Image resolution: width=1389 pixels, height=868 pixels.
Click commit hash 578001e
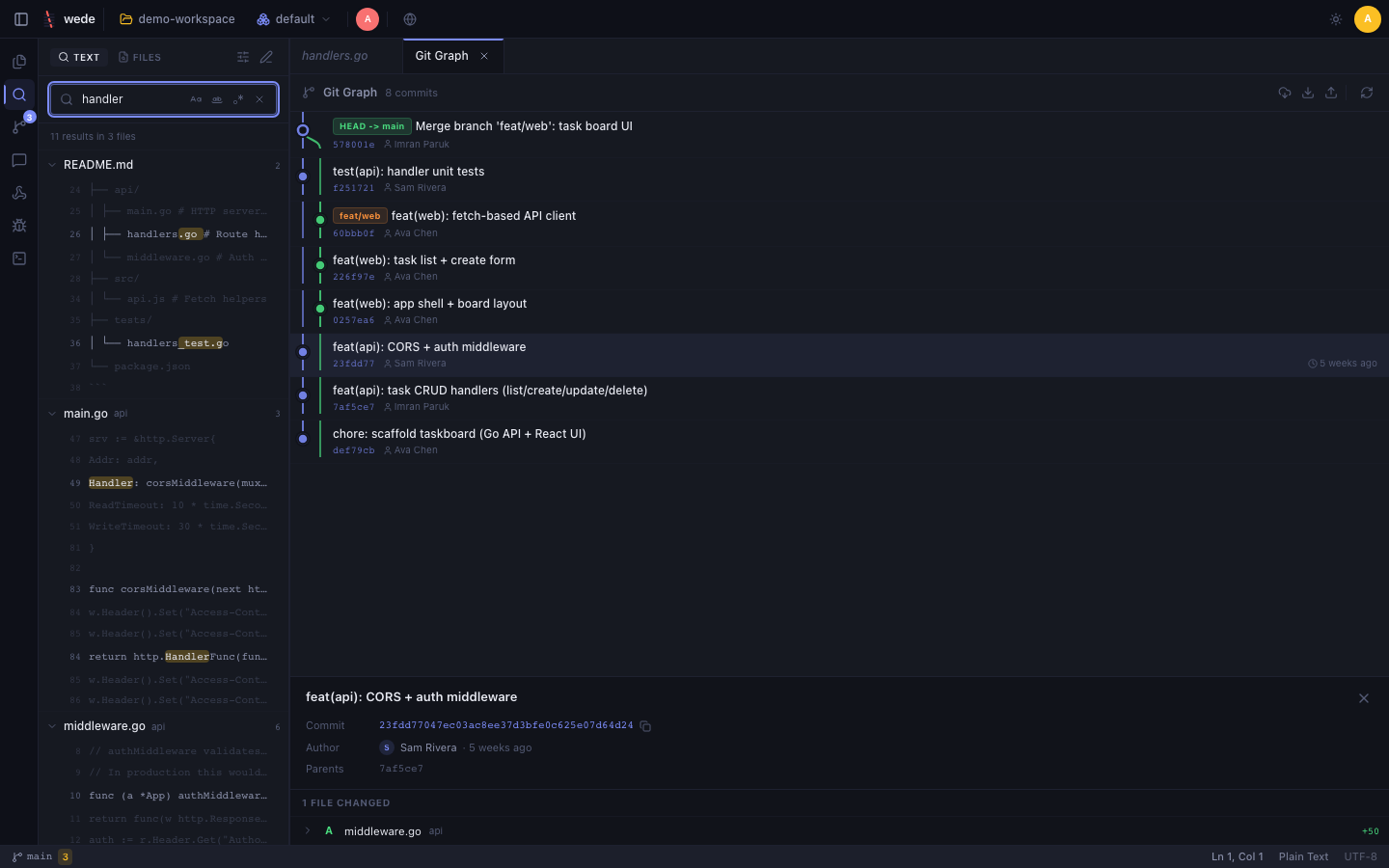tap(354, 145)
